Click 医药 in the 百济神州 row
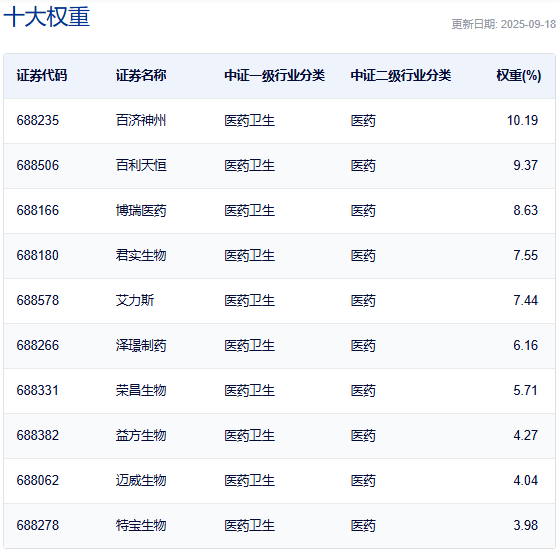Screen dimensions: 559x555 point(363,120)
